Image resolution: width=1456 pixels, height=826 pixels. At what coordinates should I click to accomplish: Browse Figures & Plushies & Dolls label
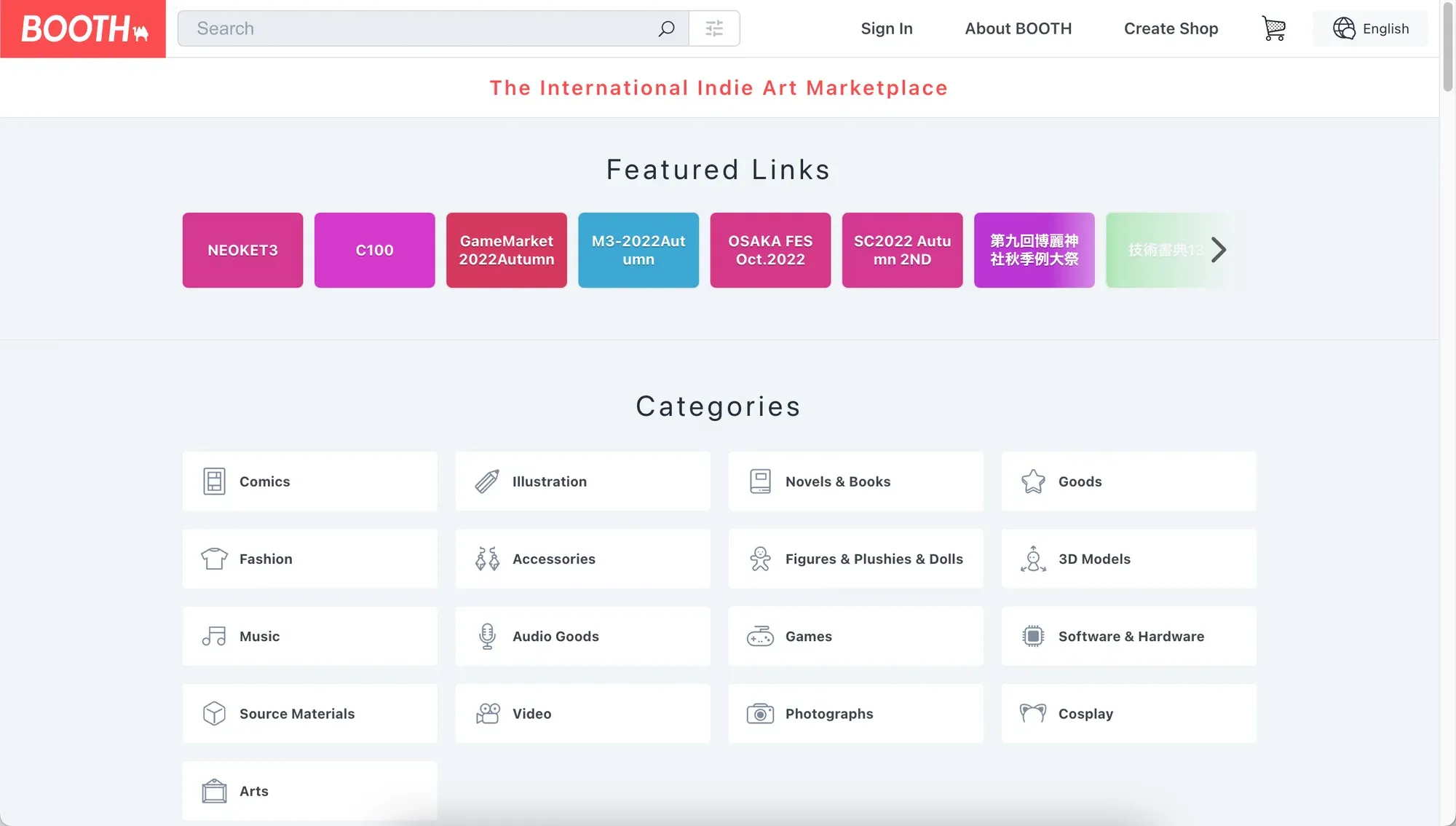point(874,559)
